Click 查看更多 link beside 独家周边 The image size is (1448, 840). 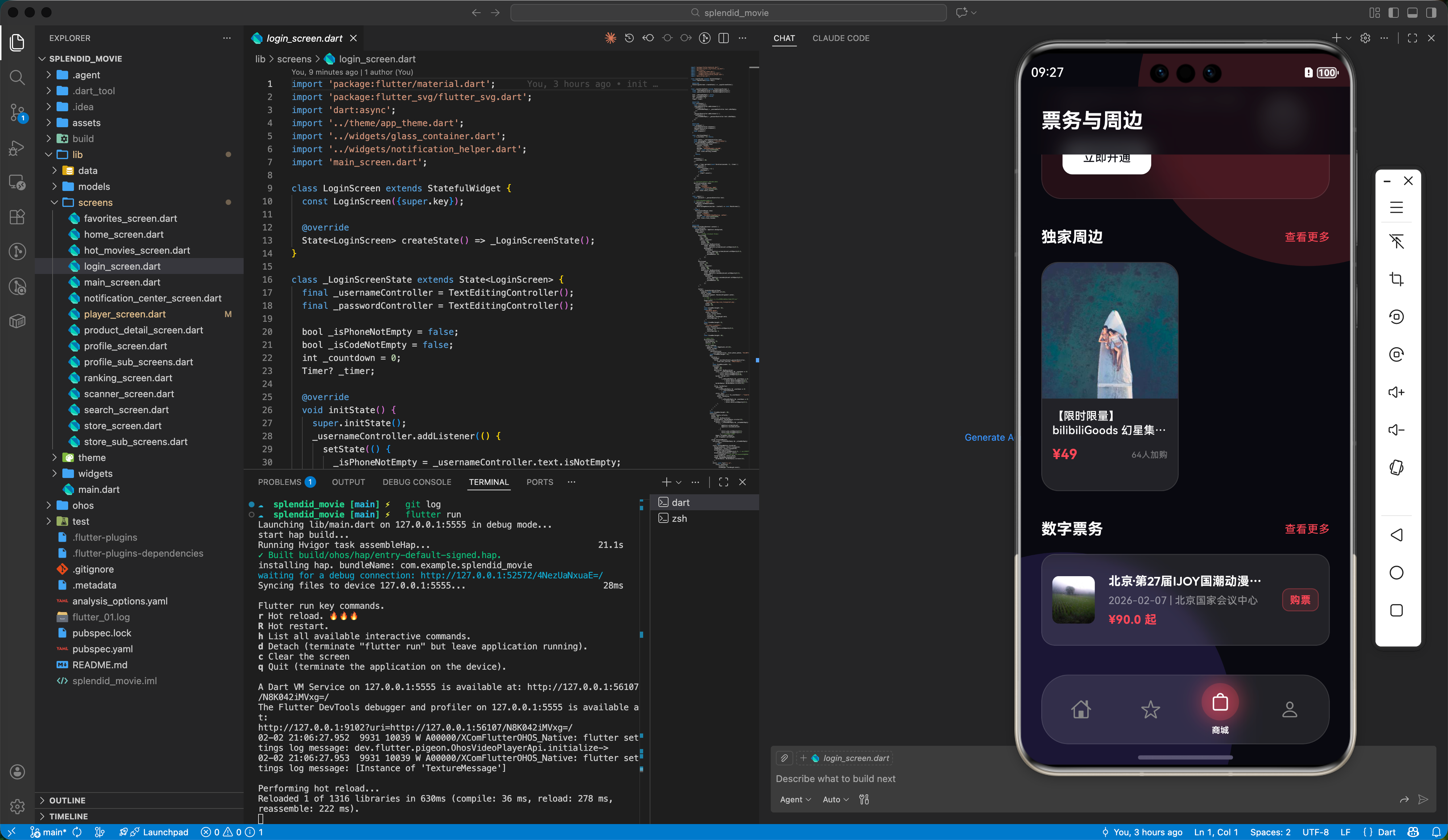pyautogui.click(x=1307, y=237)
